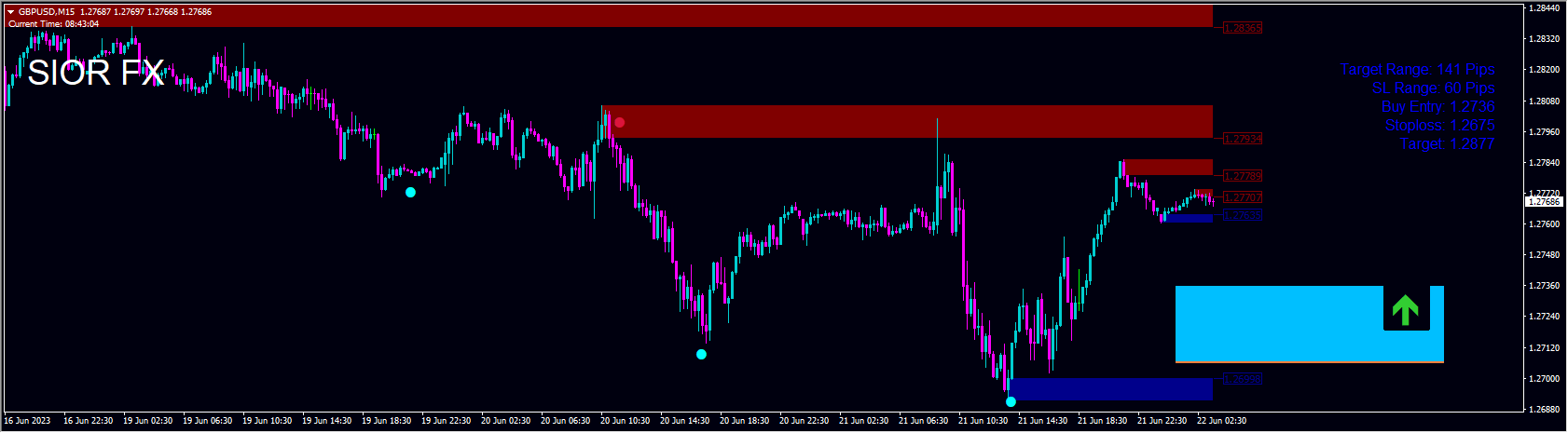Click the 21 Jun 10:30 time axis label

[983, 421]
